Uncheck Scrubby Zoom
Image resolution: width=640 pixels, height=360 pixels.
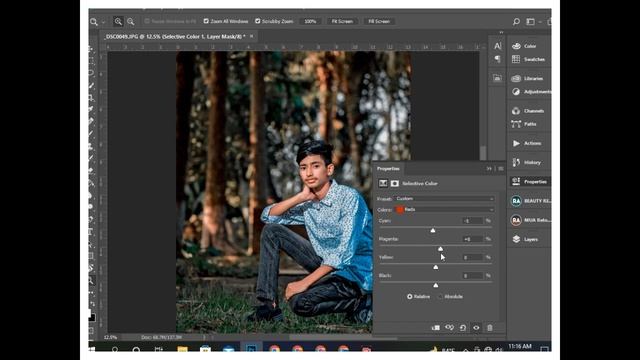(258, 21)
